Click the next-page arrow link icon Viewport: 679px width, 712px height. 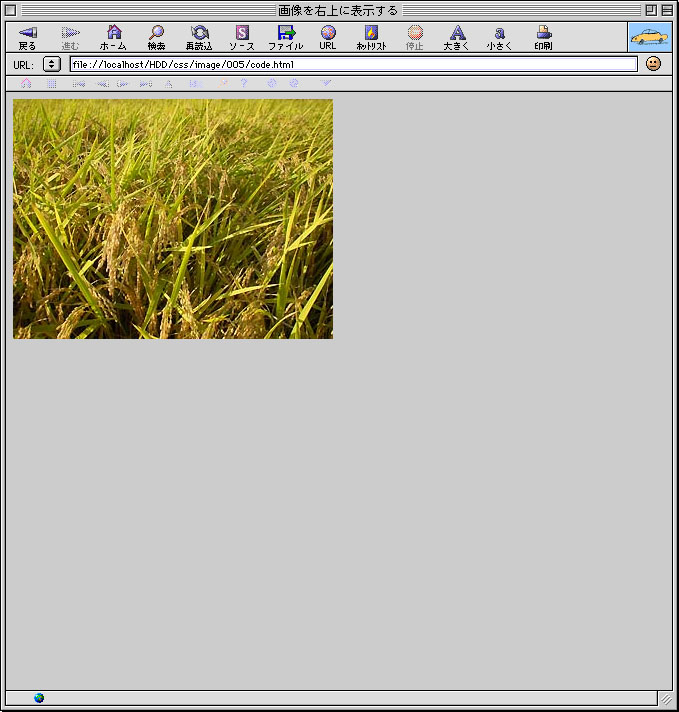[x=123, y=84]
